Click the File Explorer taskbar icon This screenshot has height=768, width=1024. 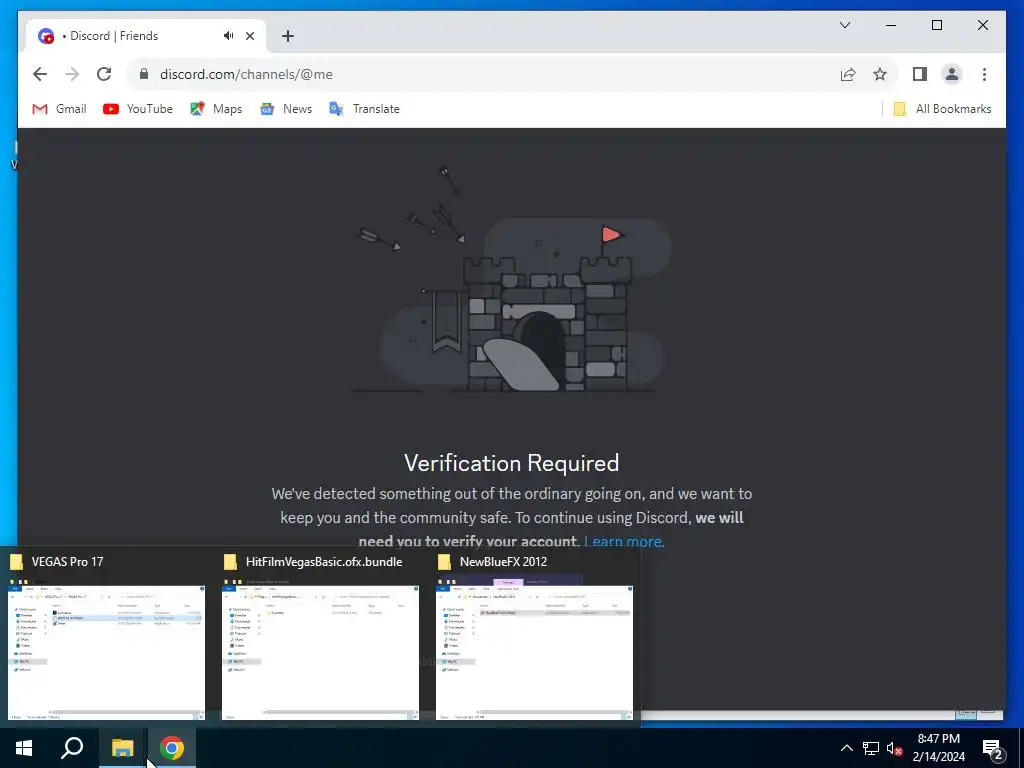coord(122,748)
